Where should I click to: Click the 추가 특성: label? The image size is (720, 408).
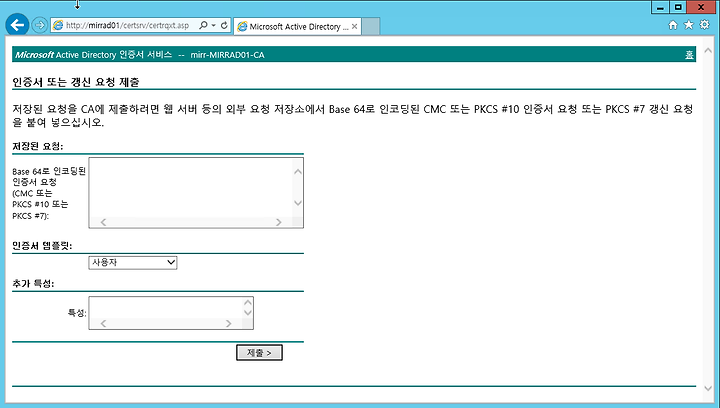pos(33,284)
